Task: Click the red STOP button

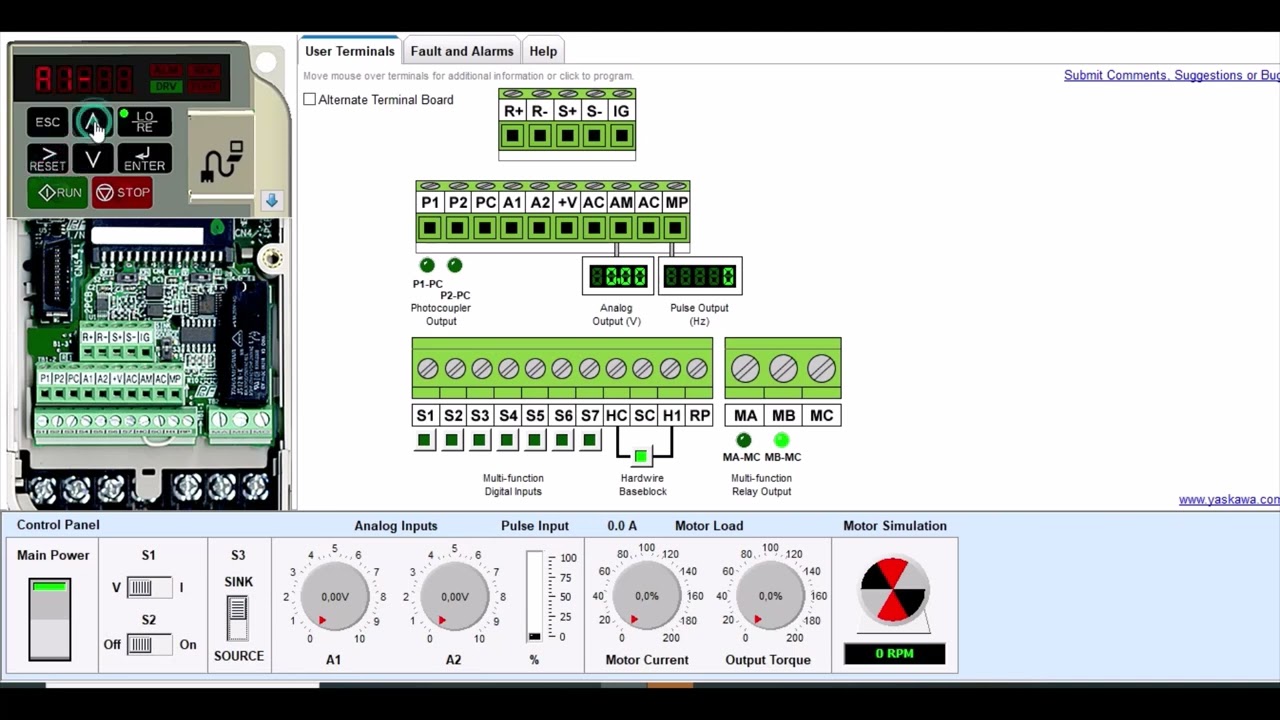Action: click(x=122, y=193)
